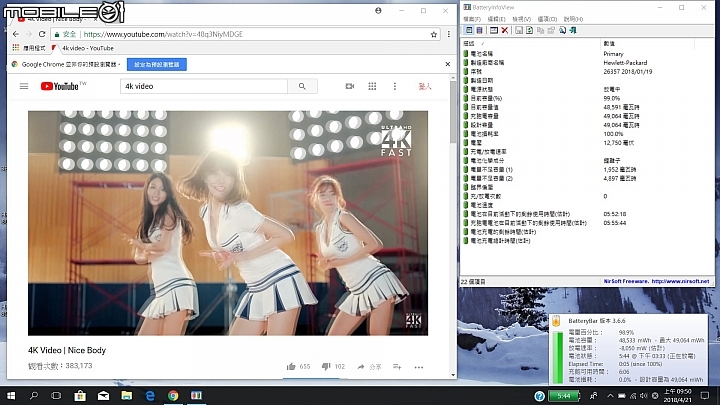Dismiss the default browser infobar

[x=448, y=64]
